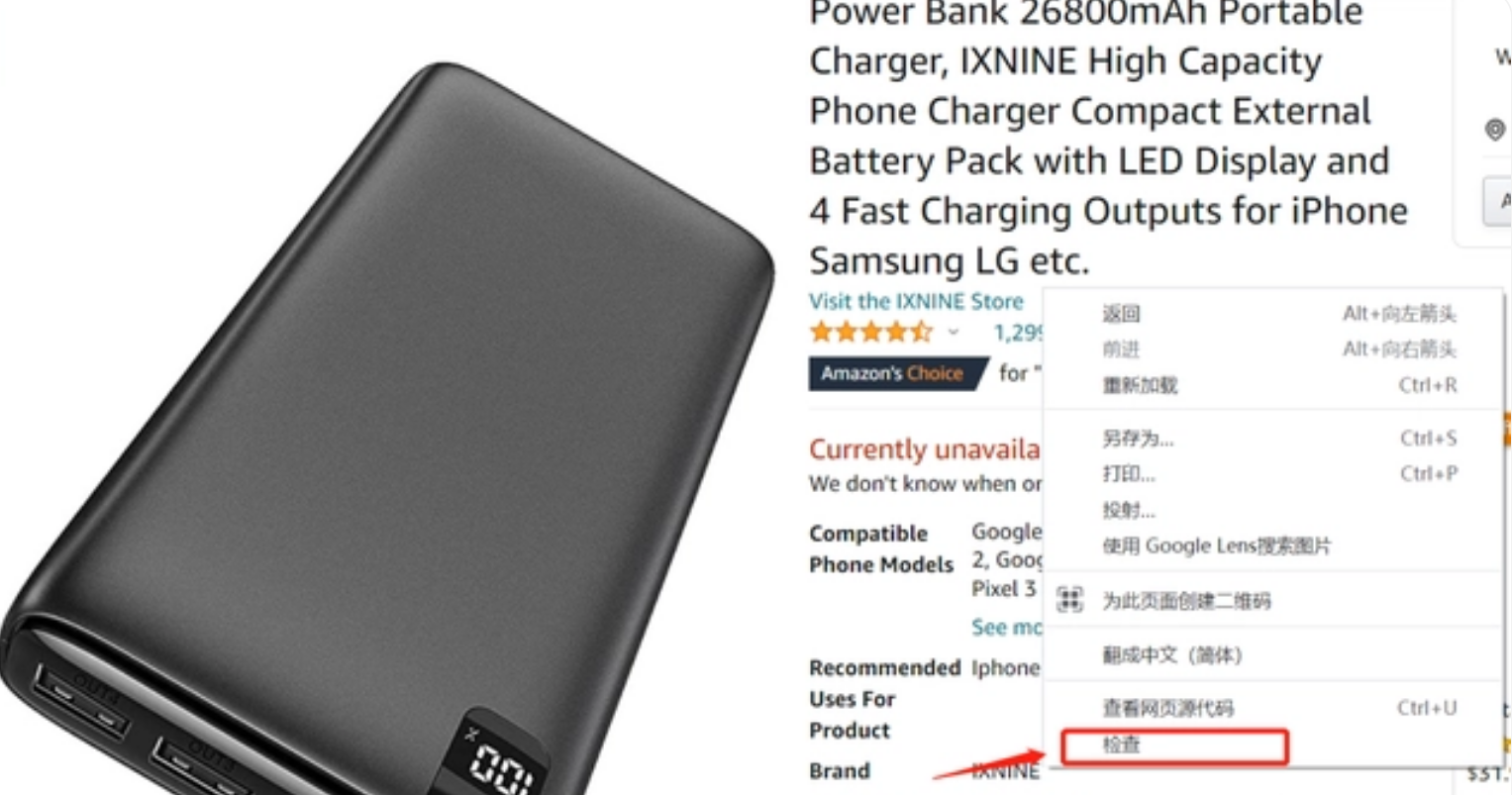Click the star rating icons

[870, 332]
